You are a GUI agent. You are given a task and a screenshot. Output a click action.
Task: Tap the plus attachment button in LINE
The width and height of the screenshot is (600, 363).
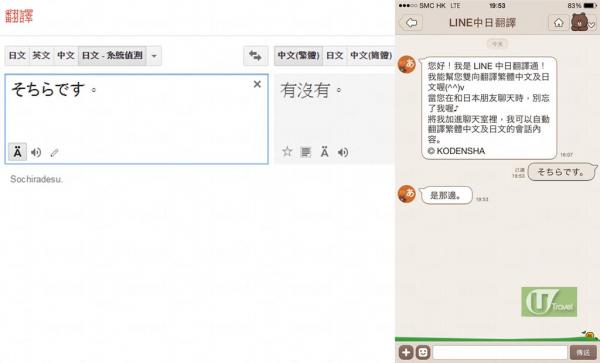click(406, 352)
